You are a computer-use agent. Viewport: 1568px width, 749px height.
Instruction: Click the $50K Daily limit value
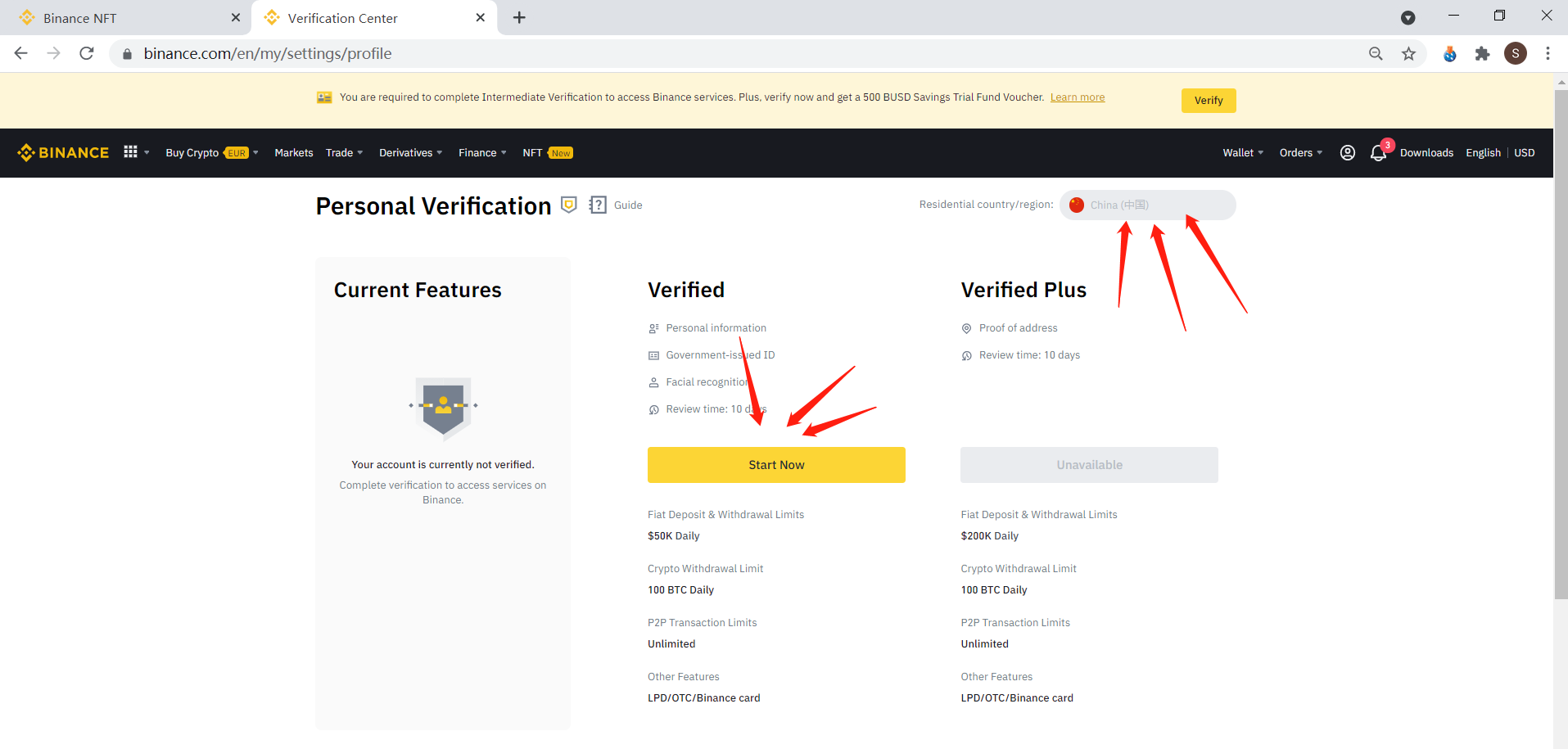(674, 536)
